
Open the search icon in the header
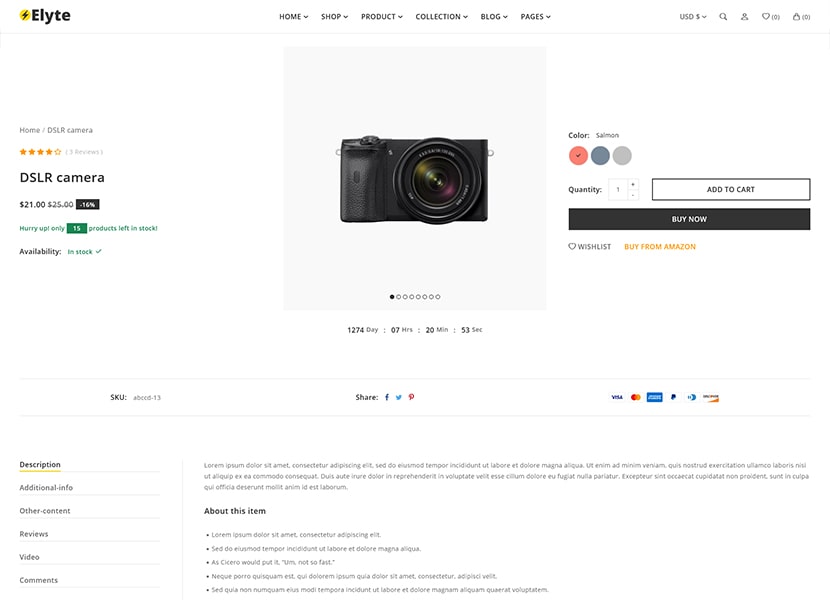click(723, 16)
